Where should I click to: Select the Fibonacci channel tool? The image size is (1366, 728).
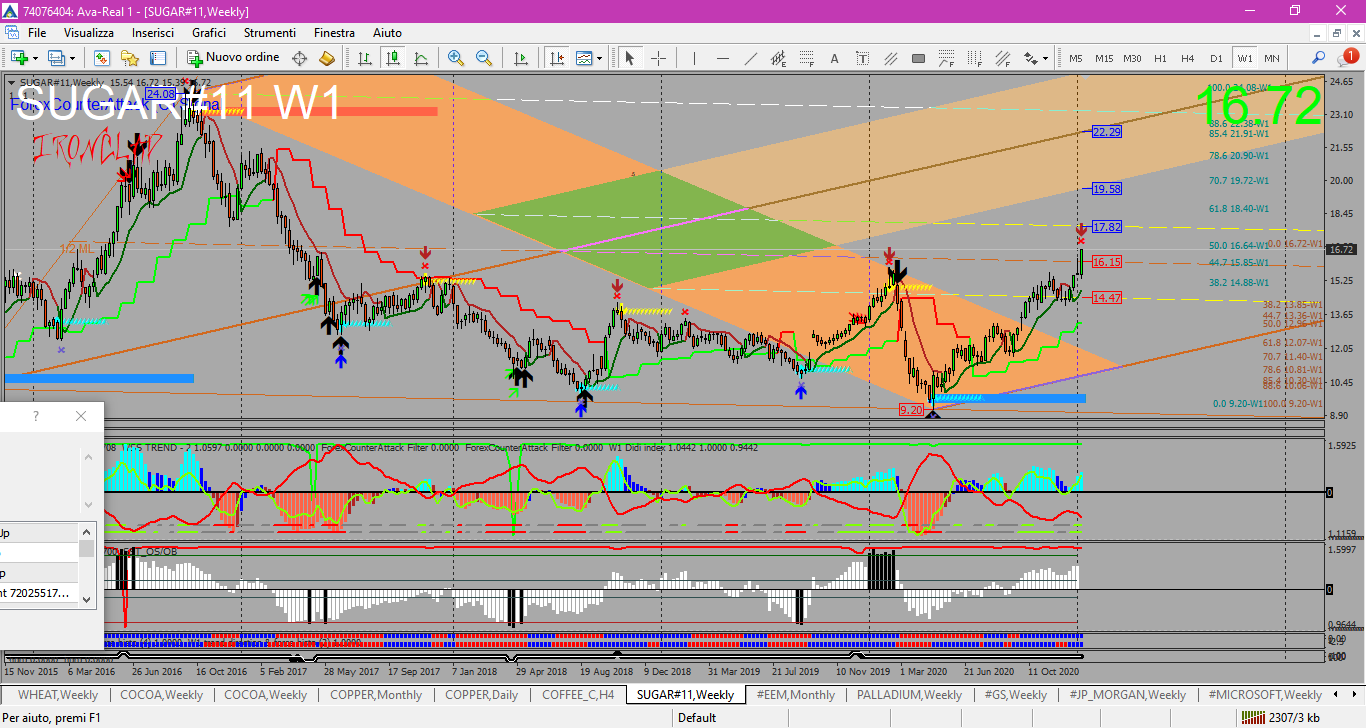(1003, 58)
